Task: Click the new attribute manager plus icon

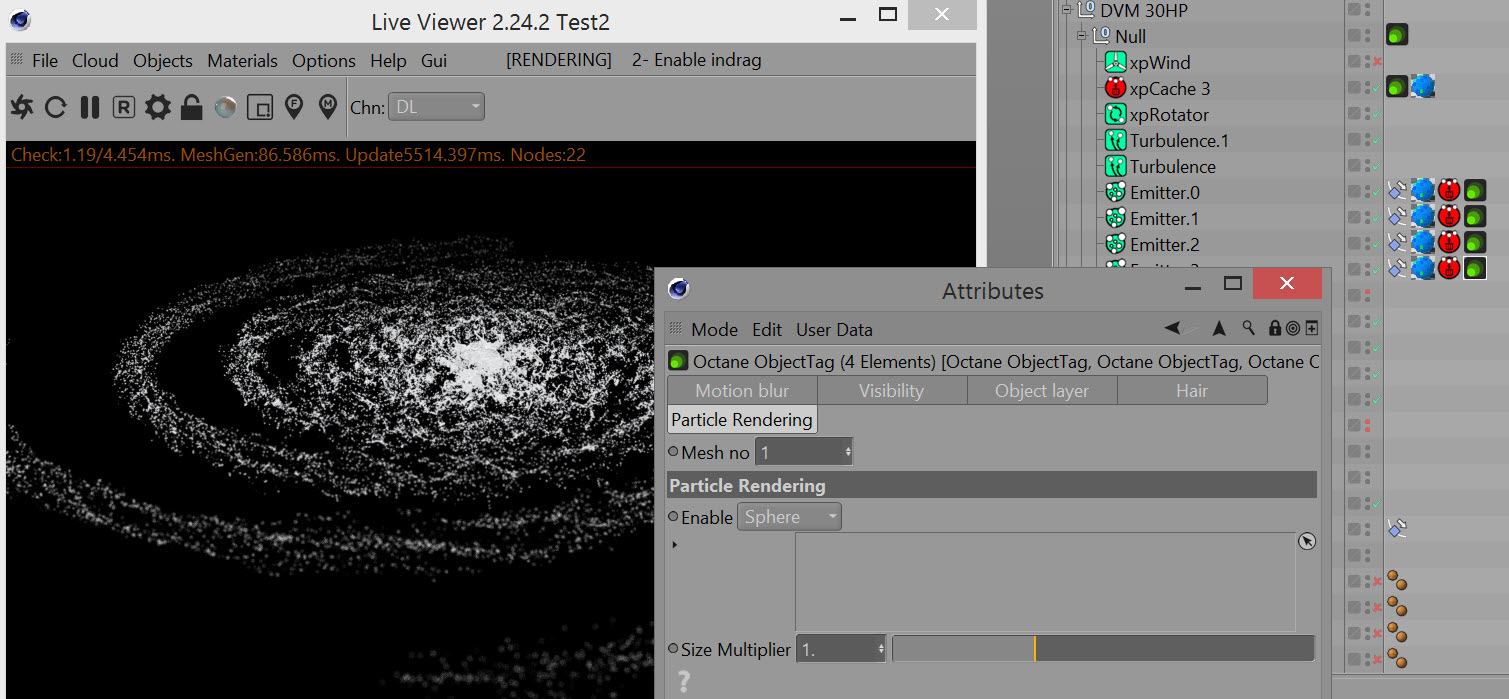Action: [1311, 328]
